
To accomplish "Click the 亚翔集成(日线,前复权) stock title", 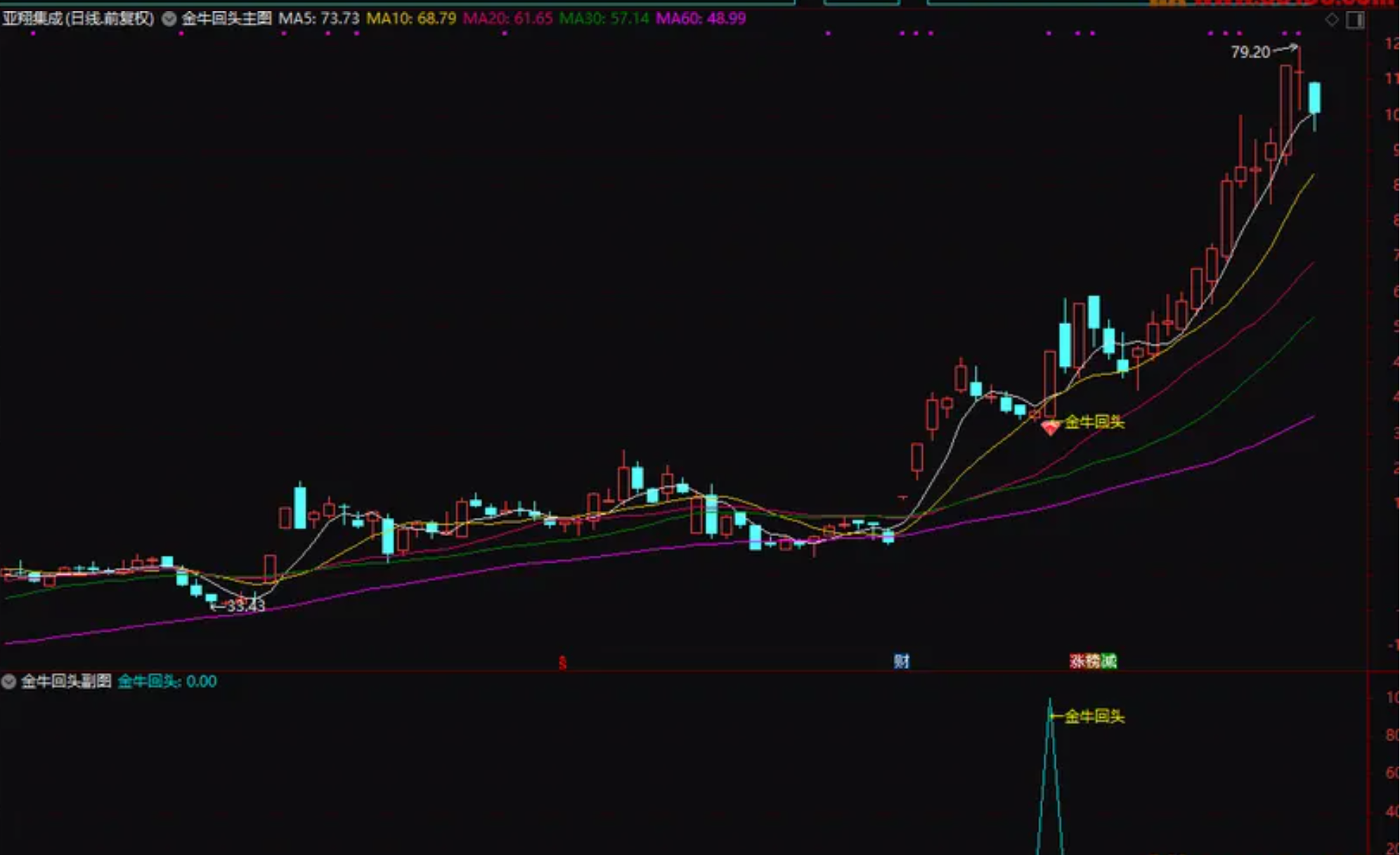I will (78, 19).
